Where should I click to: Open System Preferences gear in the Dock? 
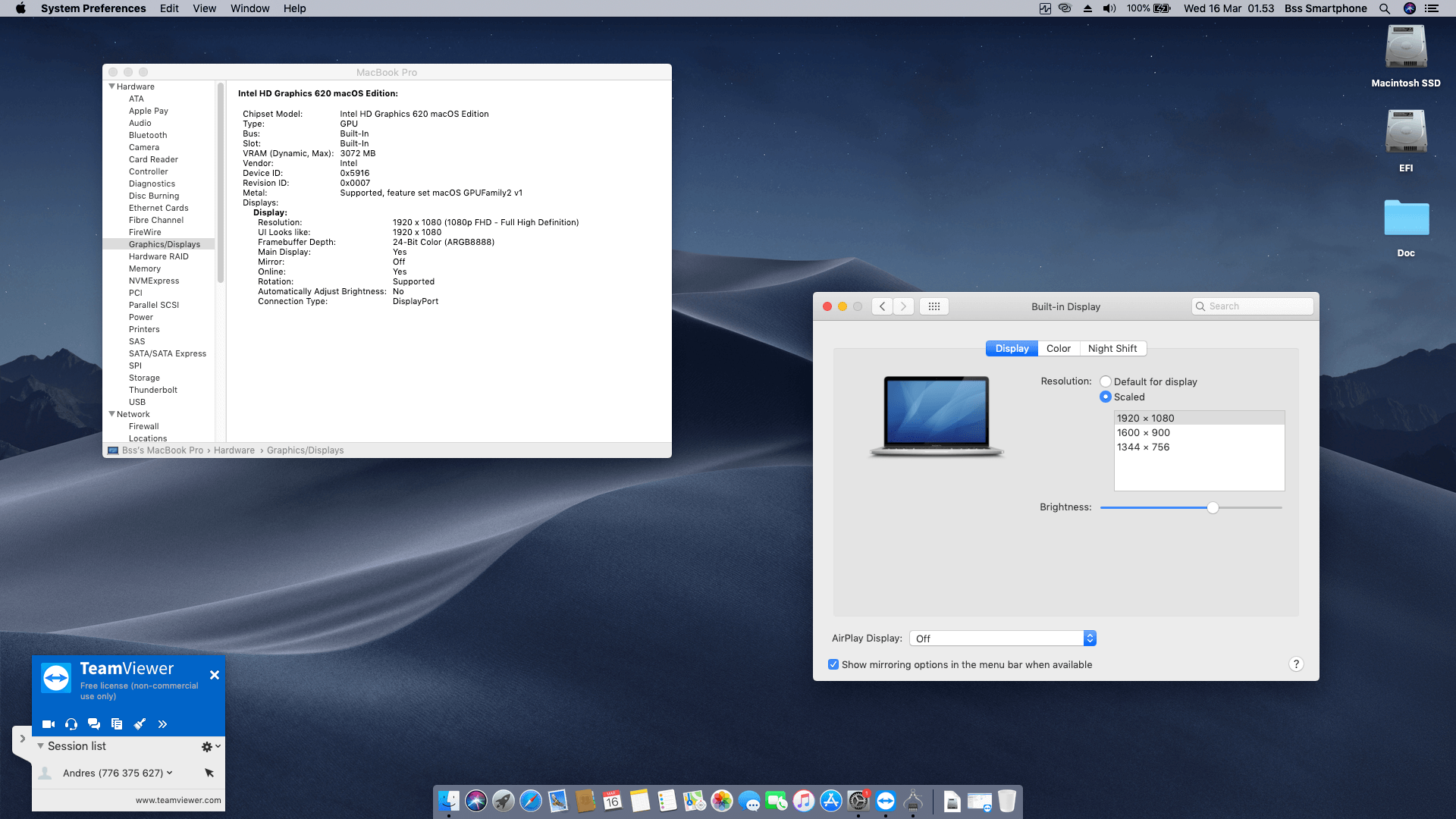tap(858, 801)
